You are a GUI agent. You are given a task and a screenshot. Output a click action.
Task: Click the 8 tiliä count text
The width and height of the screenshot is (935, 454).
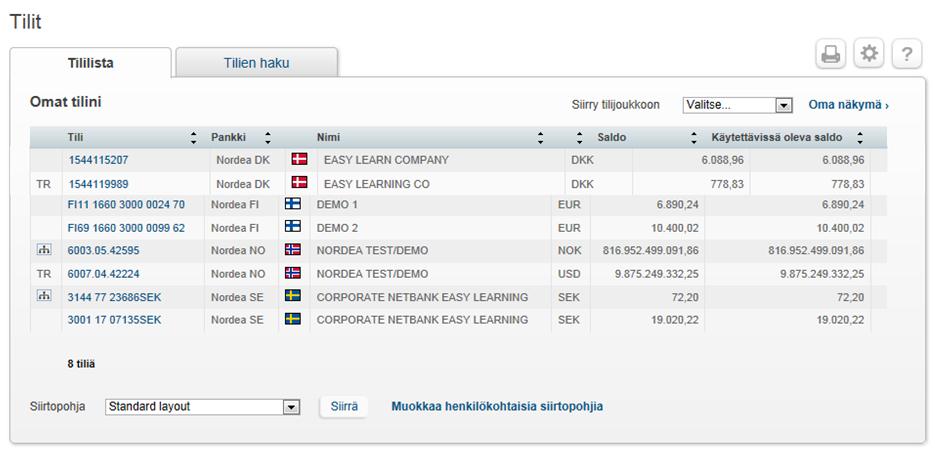[81, 363]
